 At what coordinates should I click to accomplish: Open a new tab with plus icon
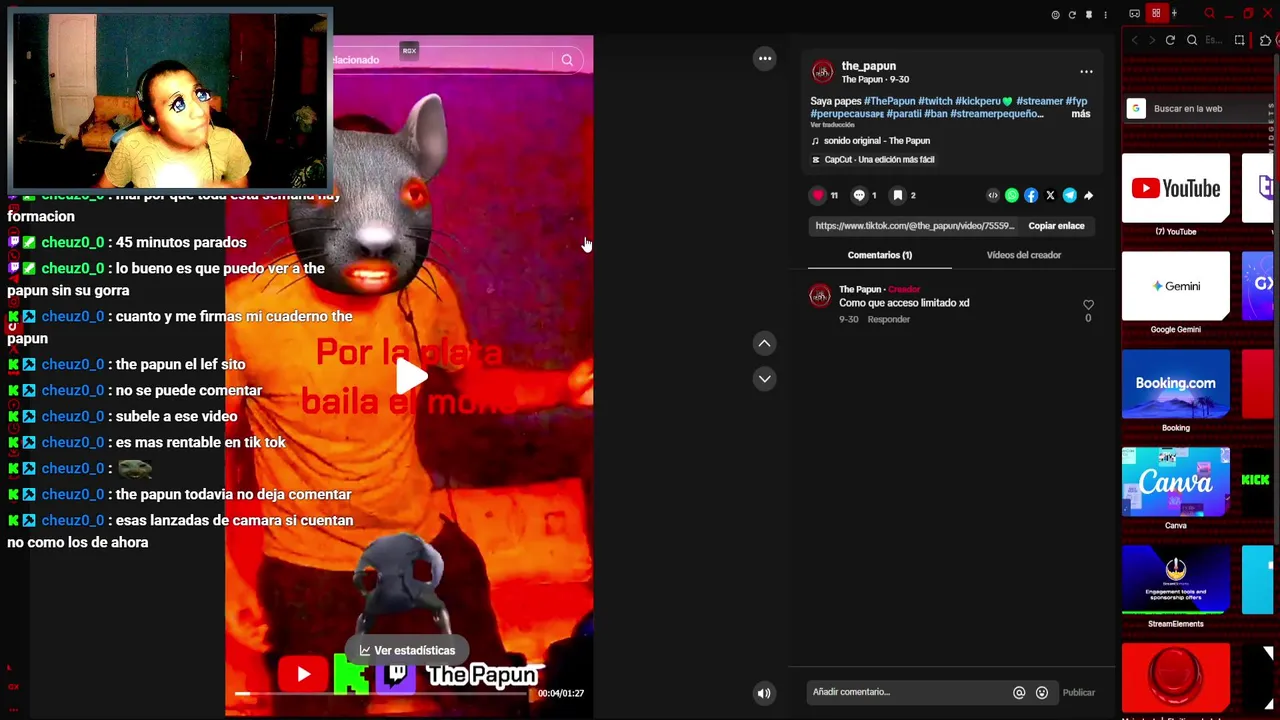pyautogui.click(x=1174, y=13)
